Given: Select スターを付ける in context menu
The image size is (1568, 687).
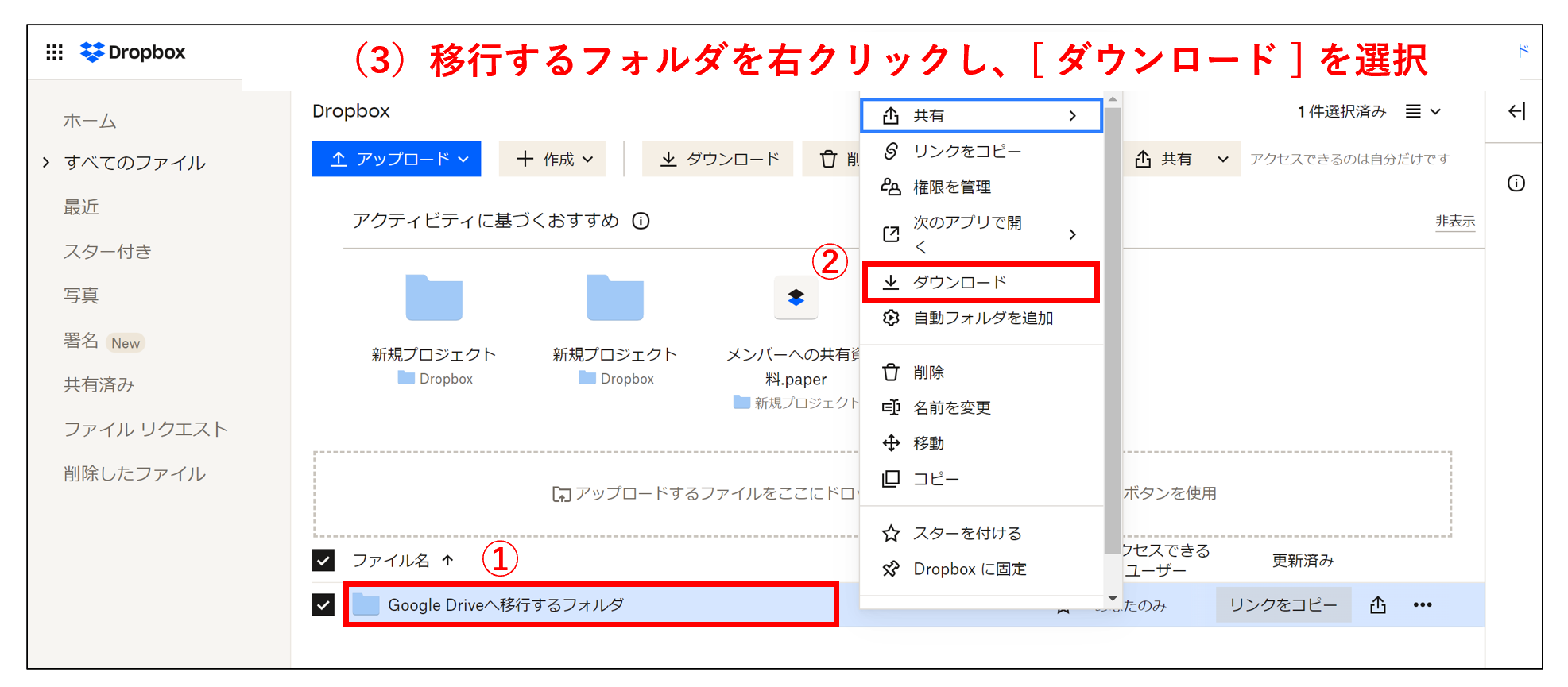Looking at the screenshot, I should (x=981, y=533).
